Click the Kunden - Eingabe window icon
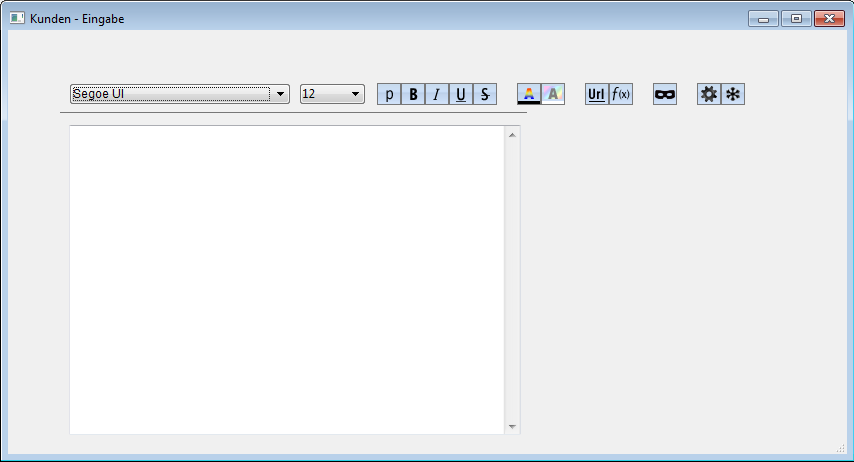Screen dimensions: 854x462 pyautogui.click(x=17, y=18)
